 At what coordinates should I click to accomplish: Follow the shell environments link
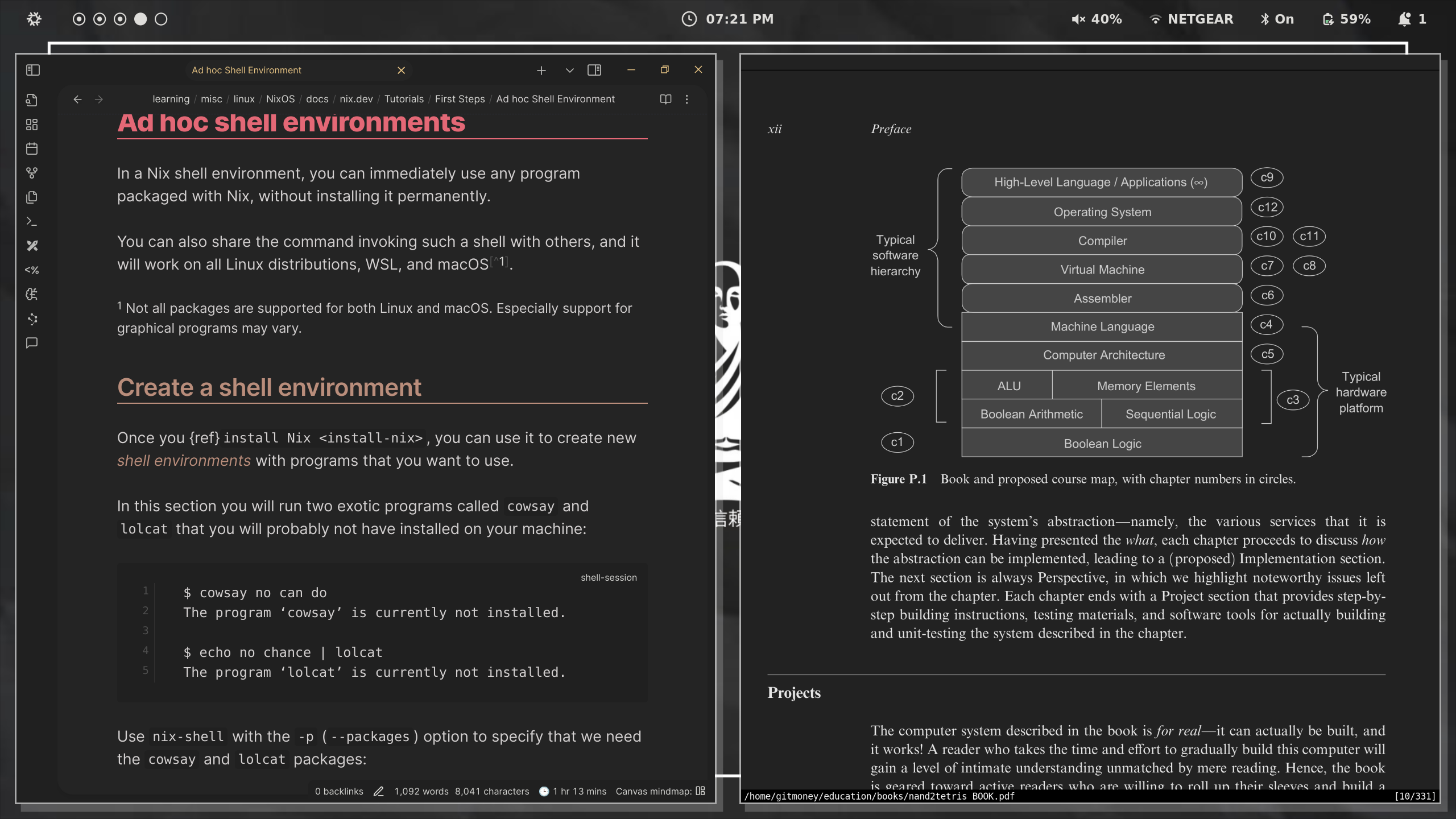point(184,461)
